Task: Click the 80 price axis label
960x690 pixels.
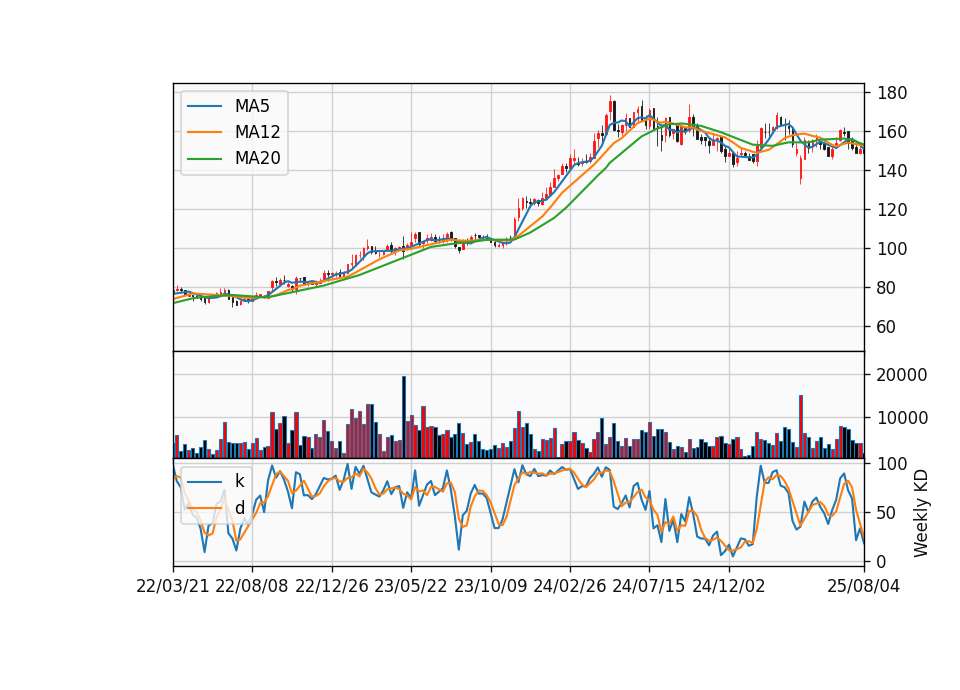Action: click(x=887, y=288)
